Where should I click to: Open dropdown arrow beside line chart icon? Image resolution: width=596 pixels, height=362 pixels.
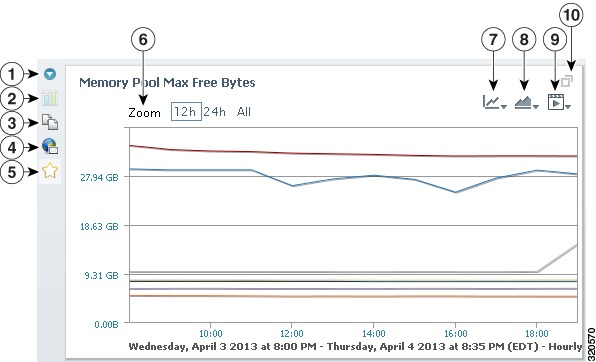pyautogui.click(x=504, y=107)
